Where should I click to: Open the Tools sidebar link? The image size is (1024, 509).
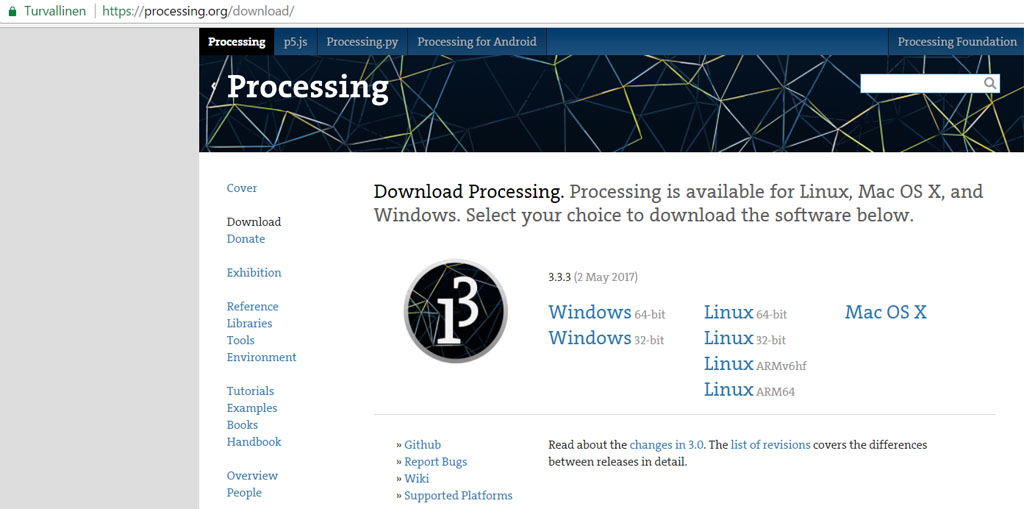pos(240,340)
